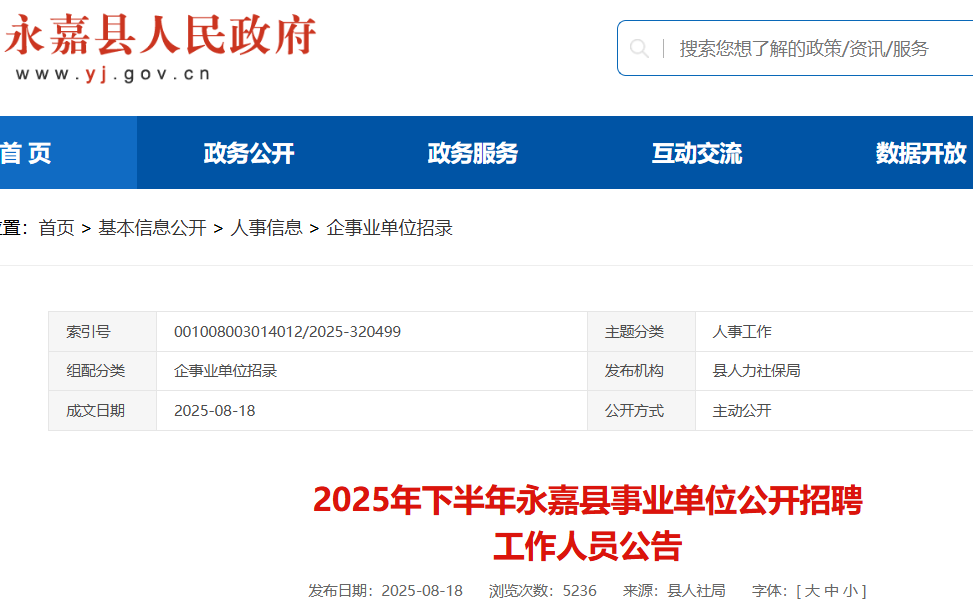Open the 数据开放 navigation tab
The image size is (973, 614).
pyautogui.click(x=921, y=153)
